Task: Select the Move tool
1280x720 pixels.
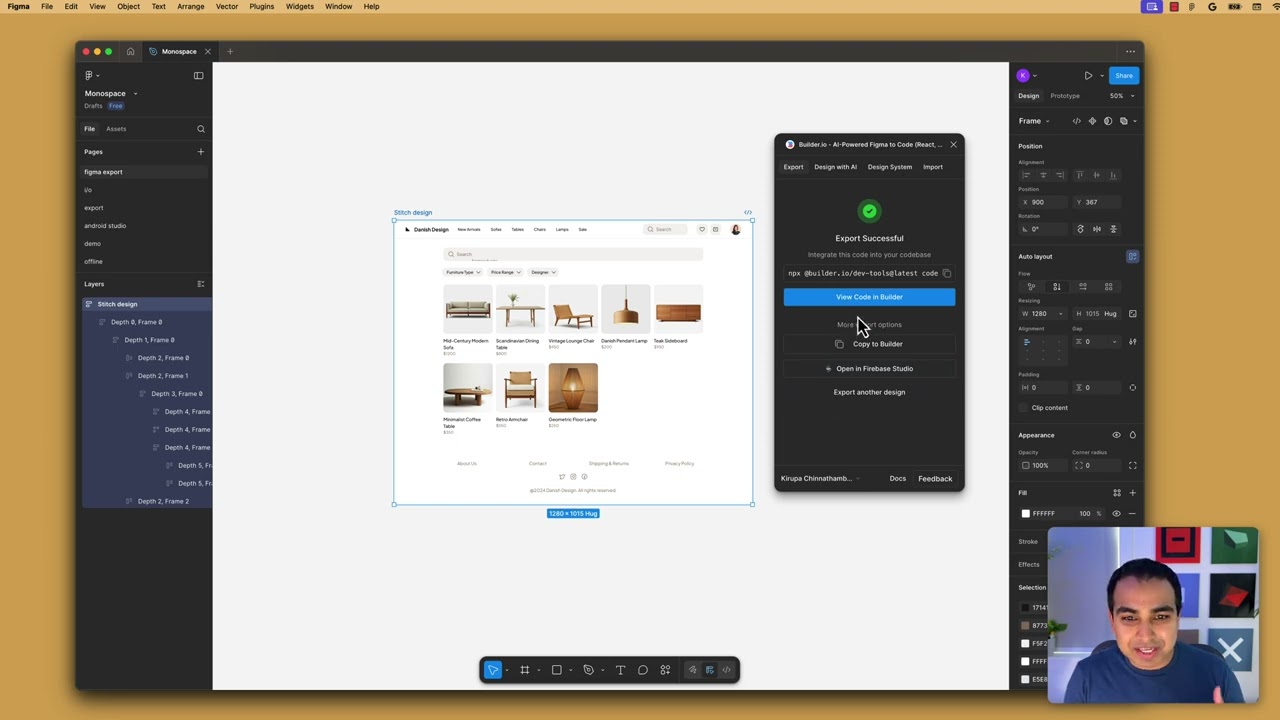Action: point(492,670)
